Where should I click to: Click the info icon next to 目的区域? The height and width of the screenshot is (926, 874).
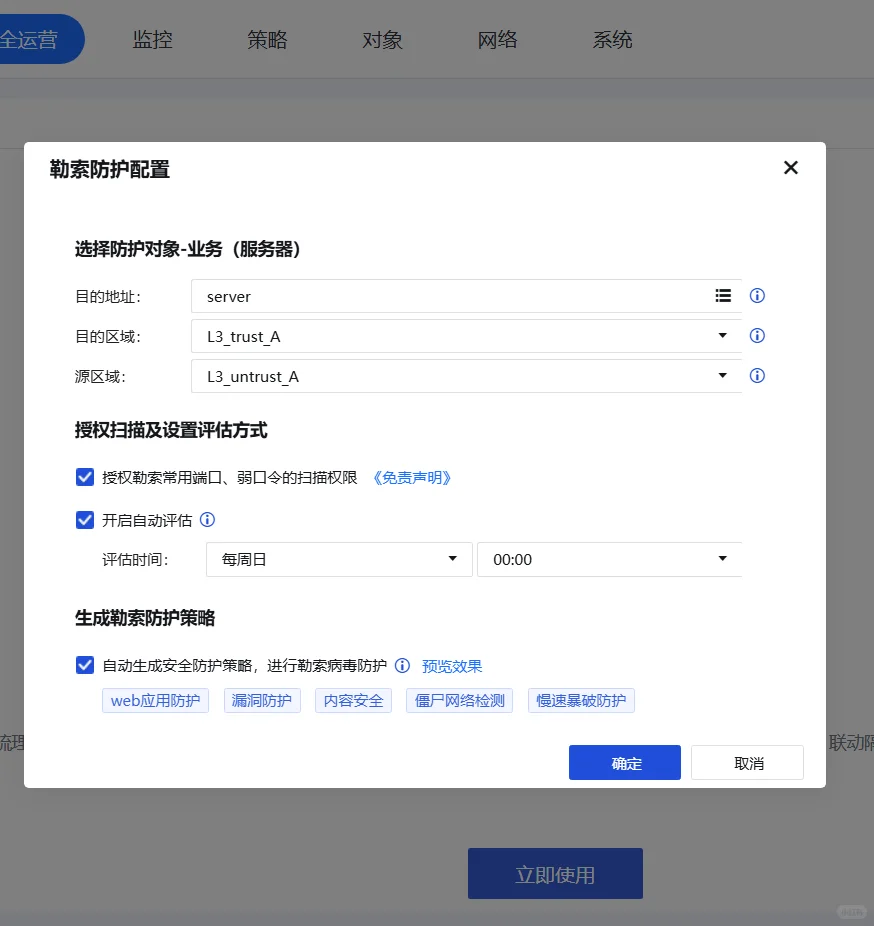(x=757, y=335)
